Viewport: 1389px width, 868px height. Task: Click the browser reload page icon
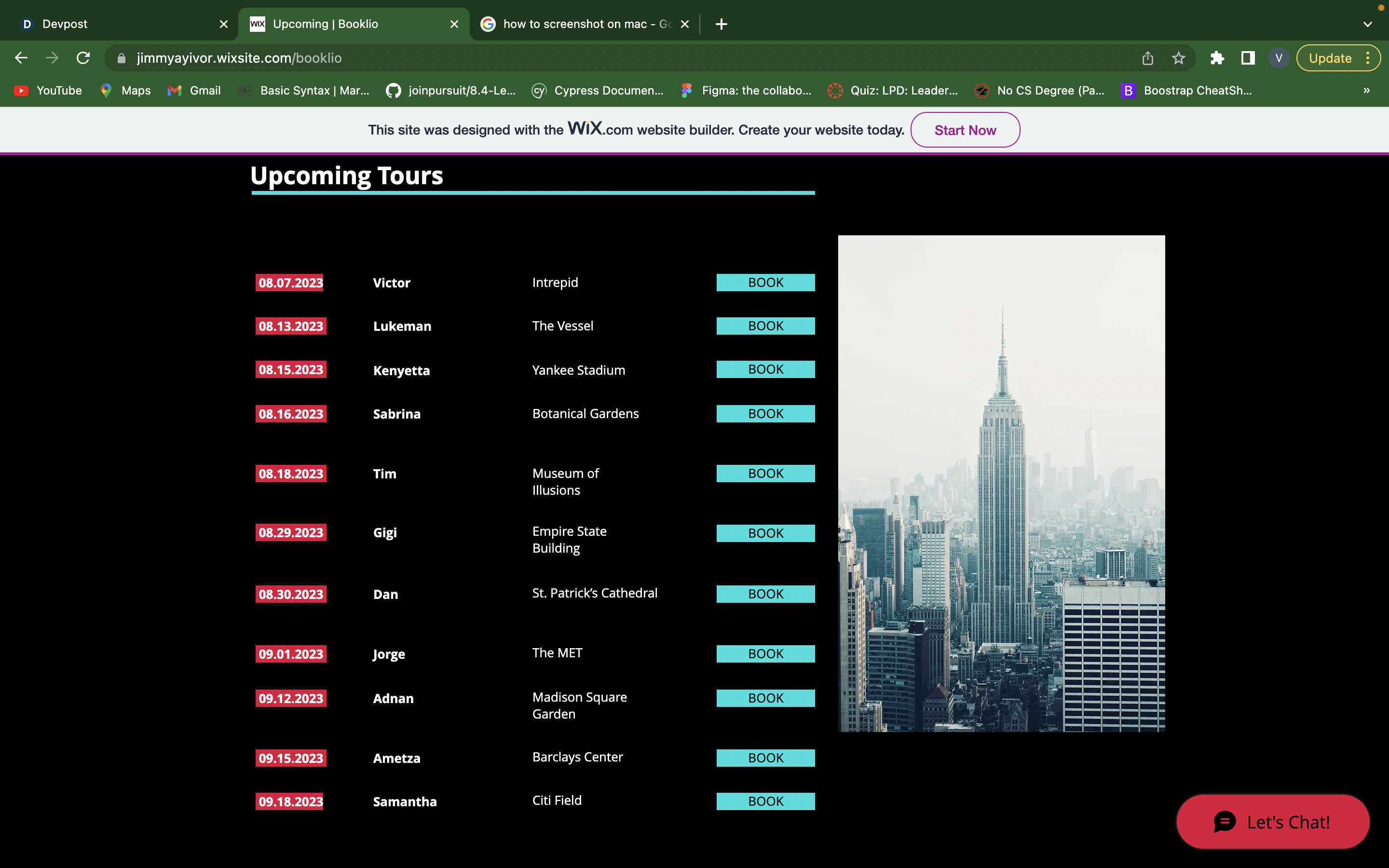point(83,58)
